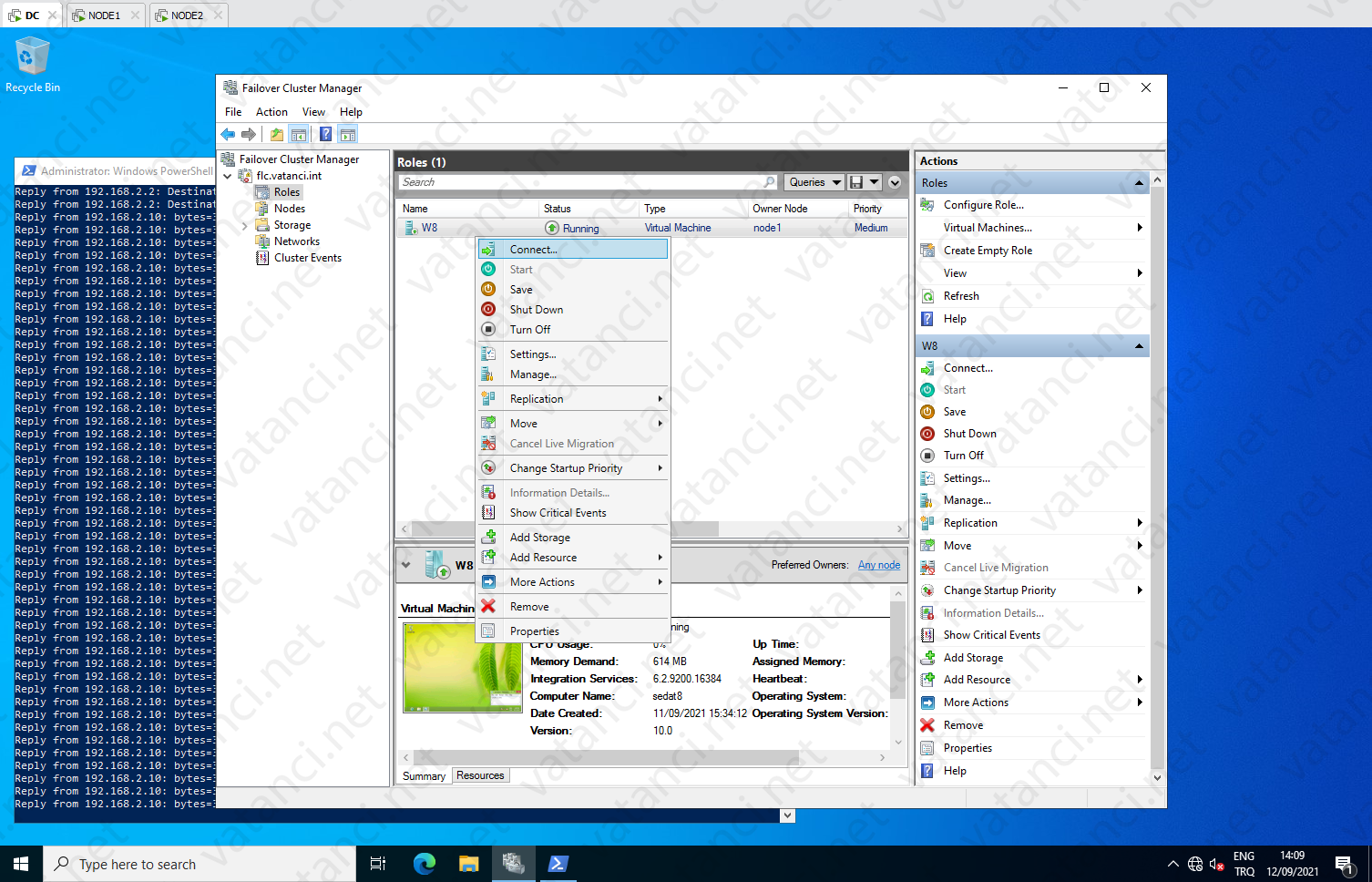Image resolution: width=1372 pixels, height=882 pixels.
Task: Select Settings... in the context menu
Action: pyautogui.click(x=573, y=354)
